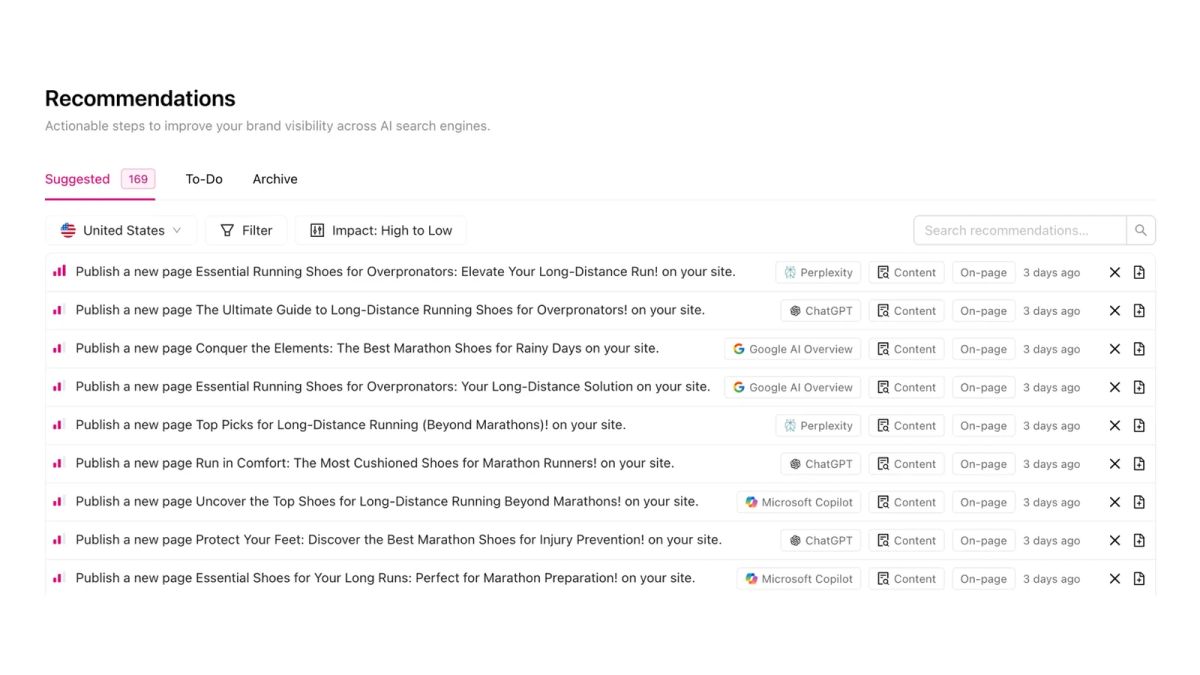Open 'Conquer the Elements: Best Marathon Shoes' recommendation
Screen dimensions: 1200x675
click(367, 348)
